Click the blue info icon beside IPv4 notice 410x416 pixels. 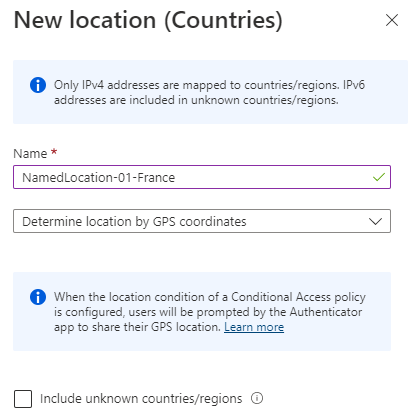[x=38, y=85]
